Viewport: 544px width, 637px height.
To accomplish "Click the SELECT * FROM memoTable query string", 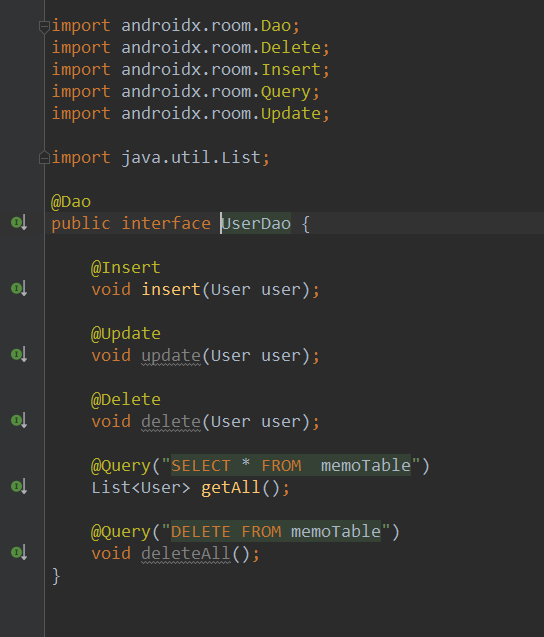I will click(291, 466).
